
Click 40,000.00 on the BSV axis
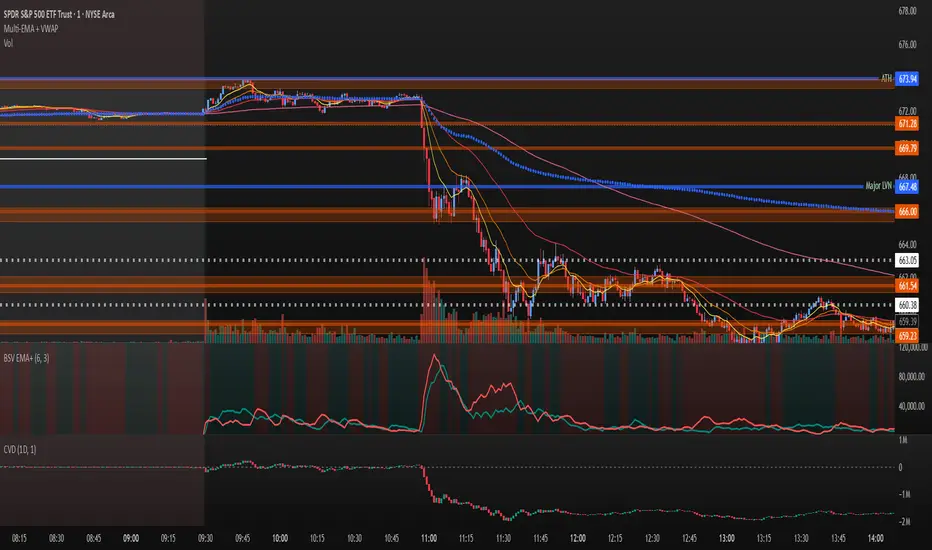[x=911, y=406]
